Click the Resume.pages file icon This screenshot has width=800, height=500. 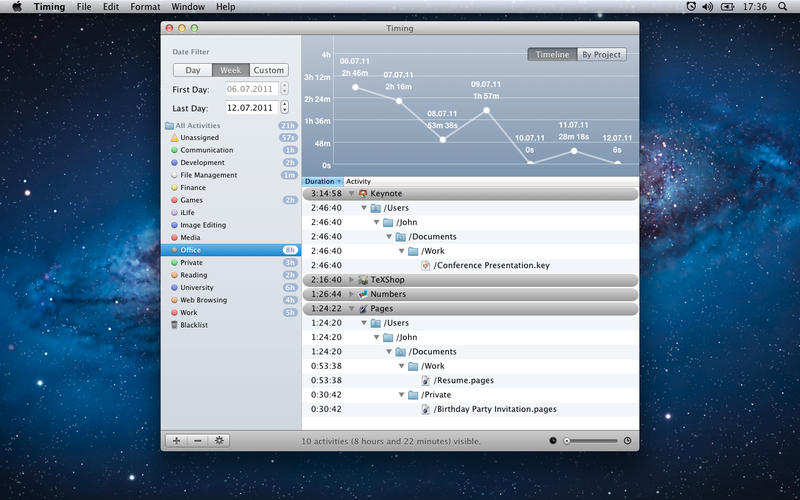pos(425,381)
